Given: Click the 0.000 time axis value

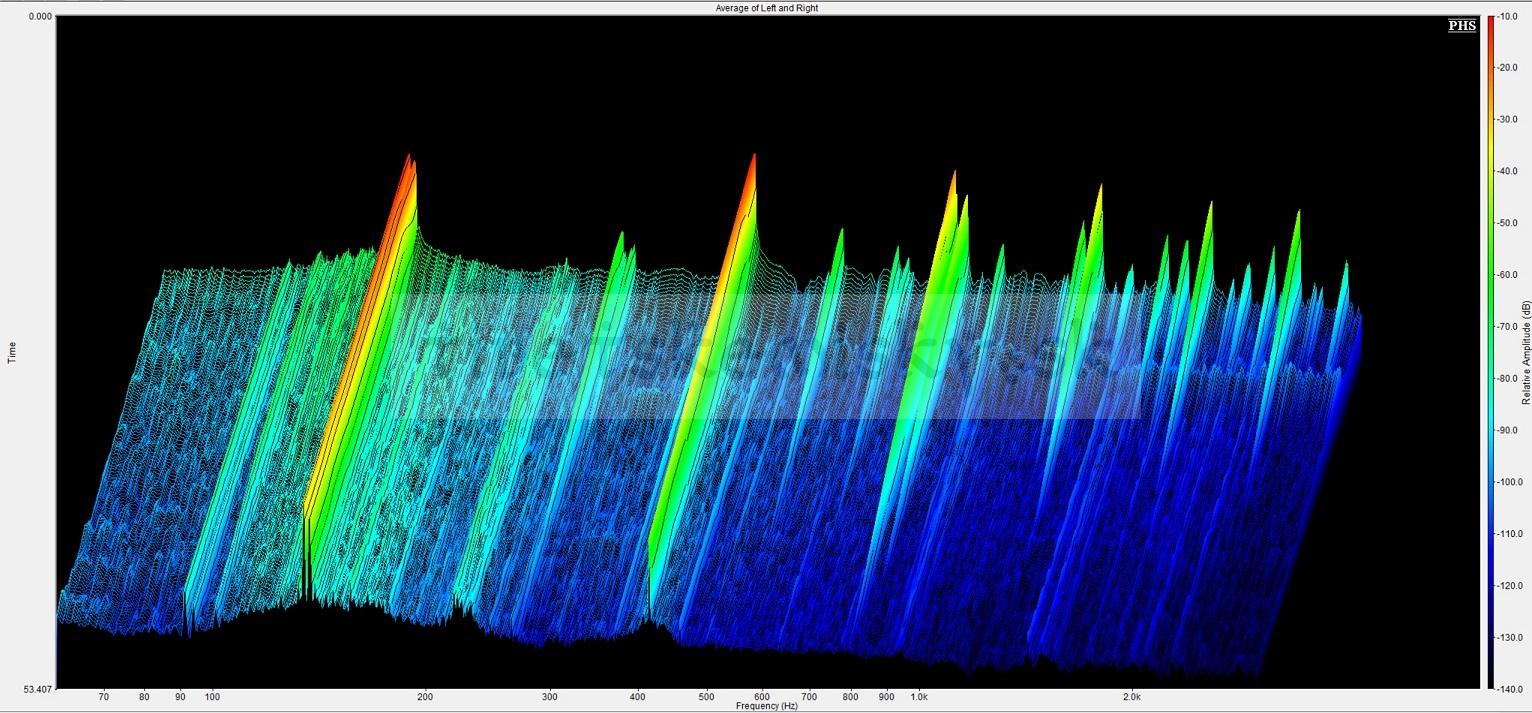Looking at the screenshot, I should [x=40, y=17].
